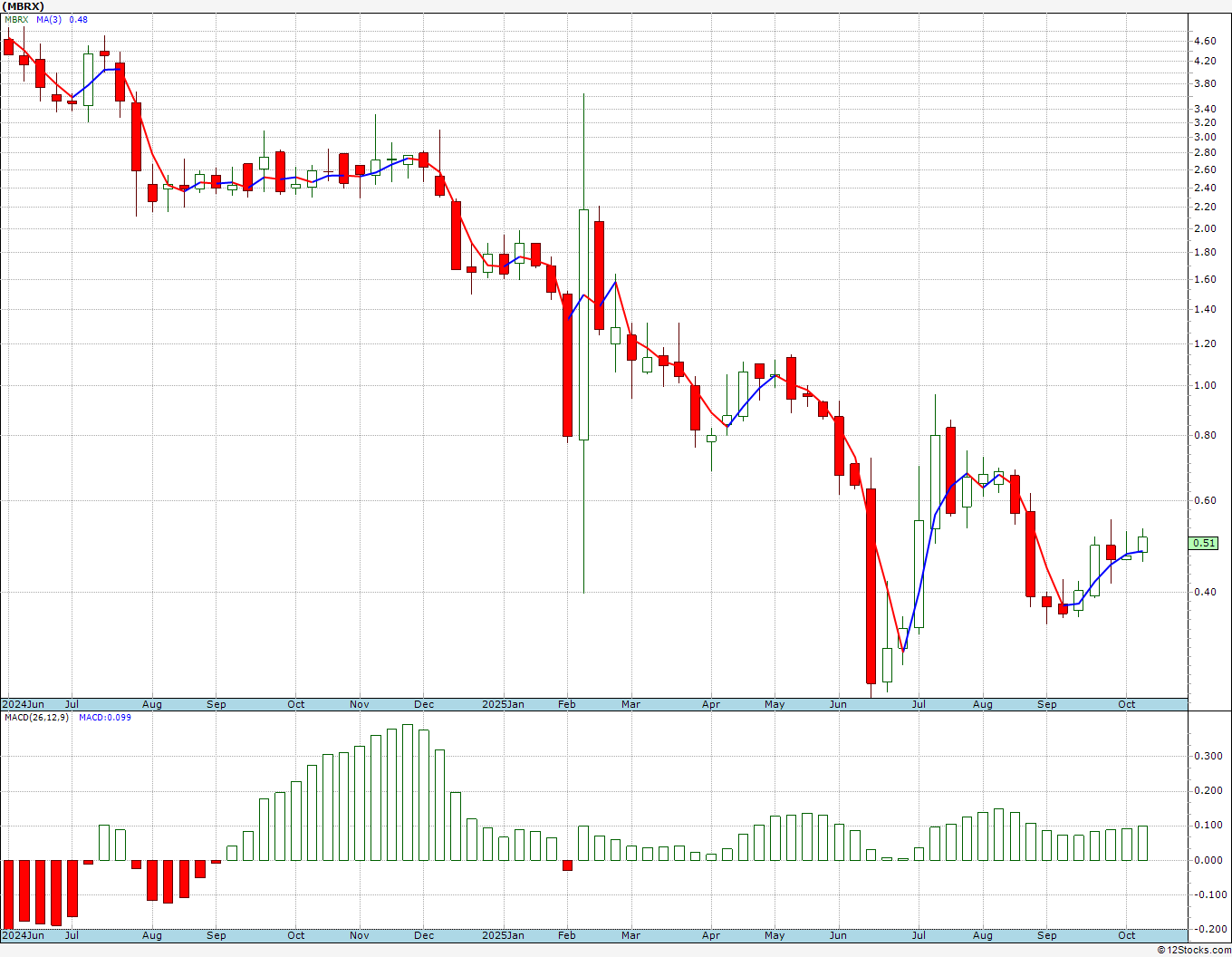Click 2025Jan on the price chart axis
The height and width of the screenshot is (957, 1232).
[503, 704]
